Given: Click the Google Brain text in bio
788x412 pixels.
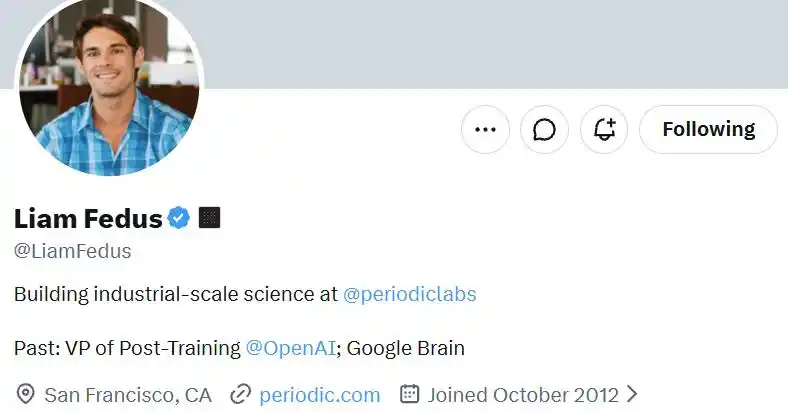Looking at the screenshot, I should click(406, 348).
